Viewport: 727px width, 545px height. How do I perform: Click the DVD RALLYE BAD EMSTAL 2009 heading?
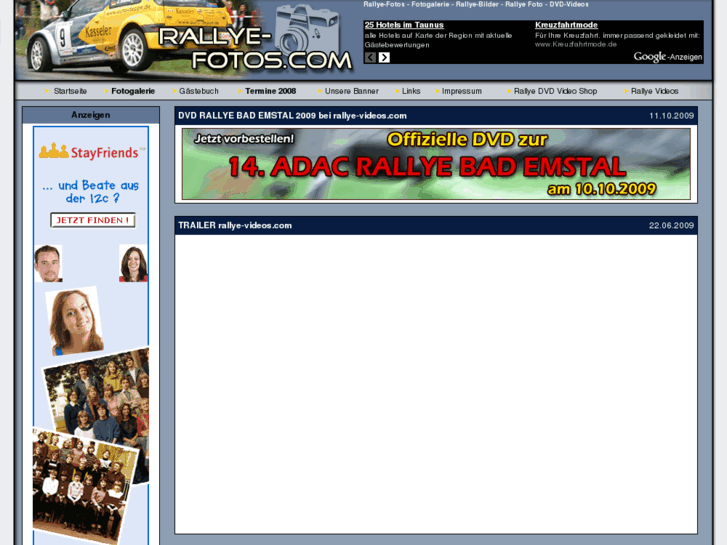click(292, 115)
